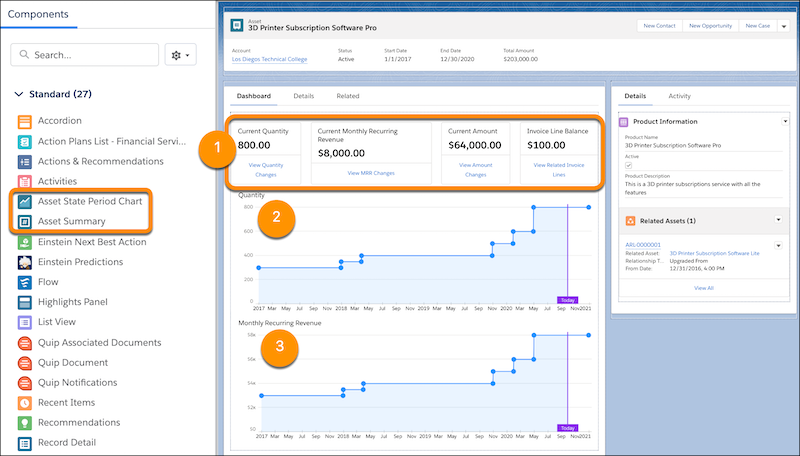Click View MRR Changes link
This screenshot has width=800, height=456.
371,173
